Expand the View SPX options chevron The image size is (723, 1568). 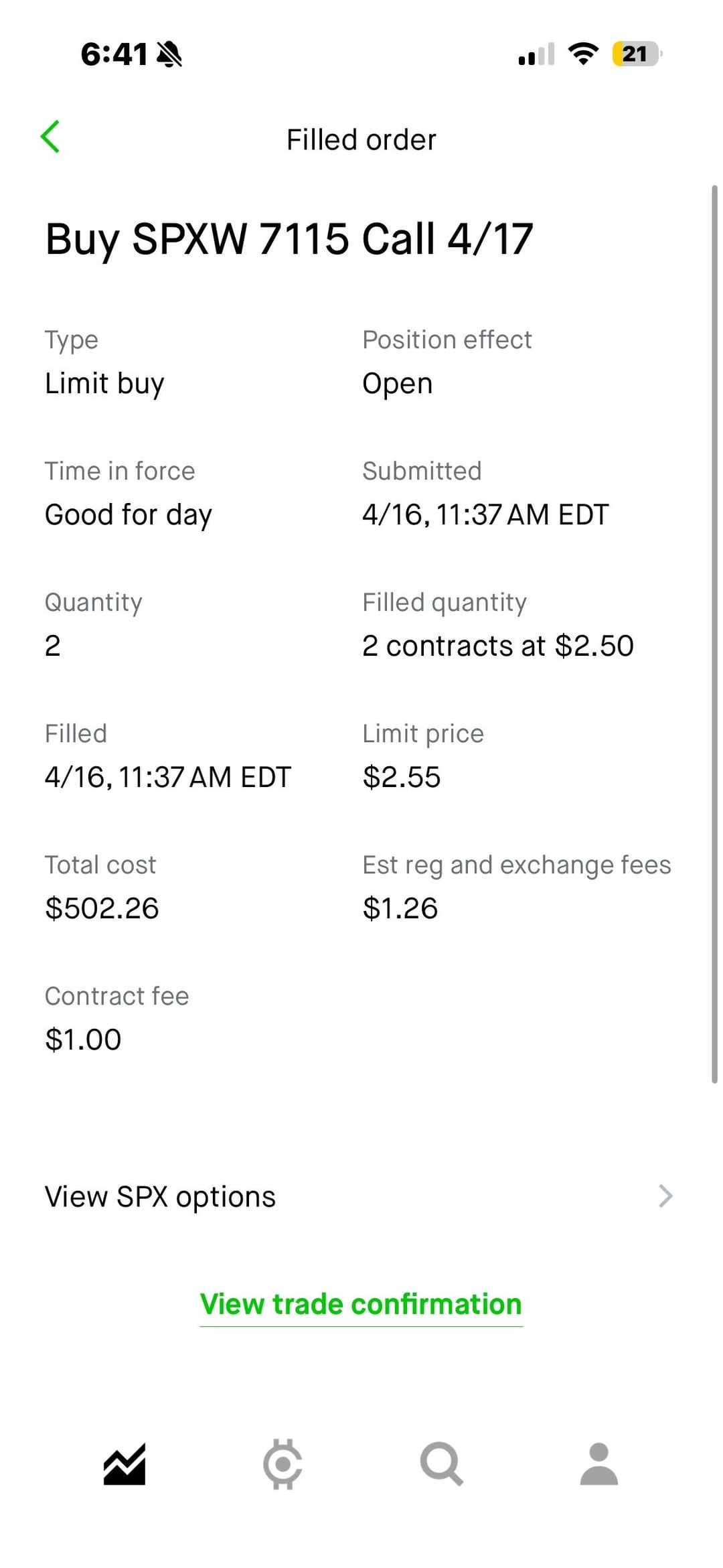click(x=665, y=1196)
